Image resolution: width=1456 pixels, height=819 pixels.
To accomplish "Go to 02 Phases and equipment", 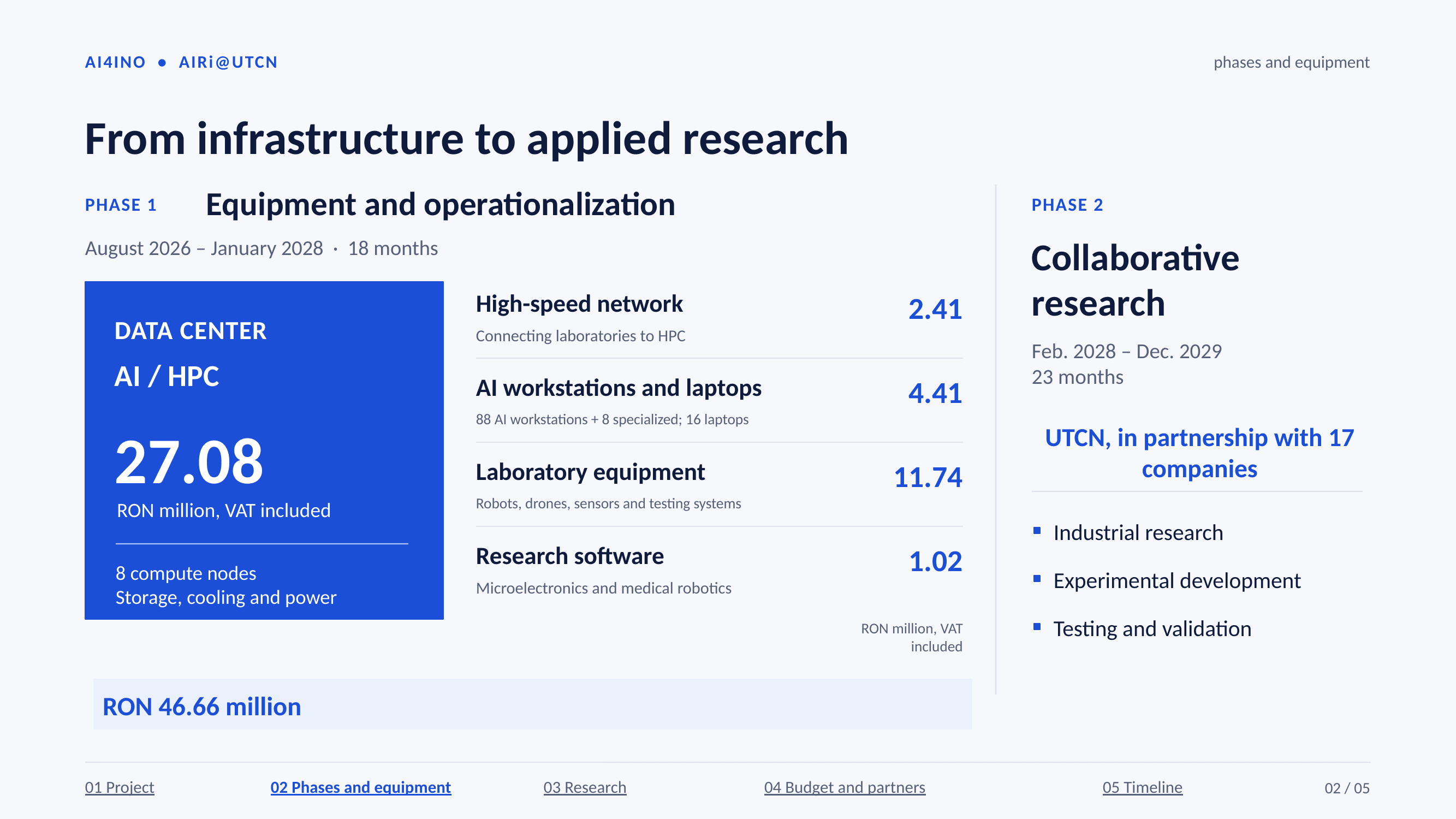I will (361, 787).
